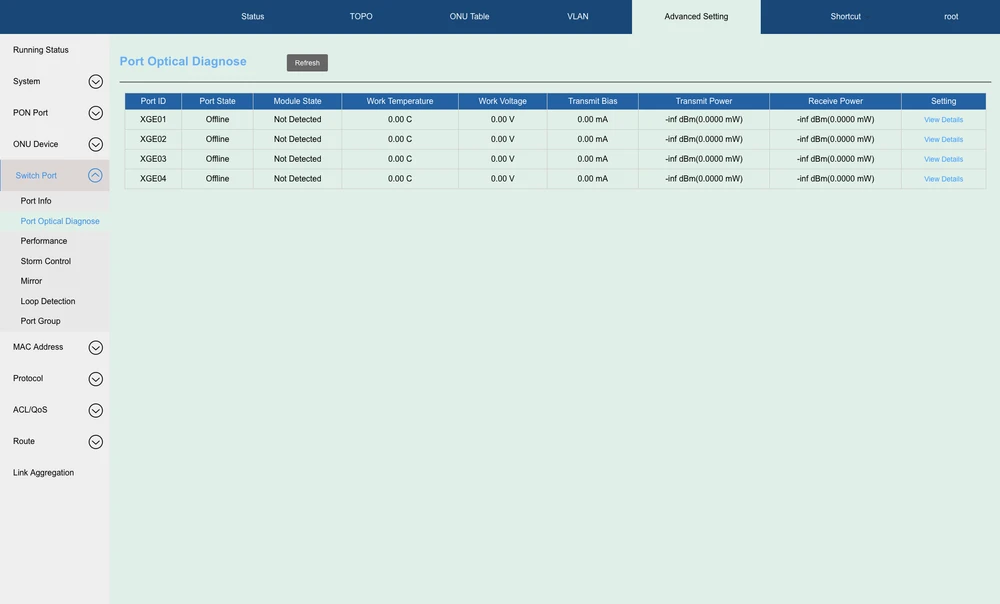View details of port XGE04
Screen dimensions: 1000x604
(943, 179)
